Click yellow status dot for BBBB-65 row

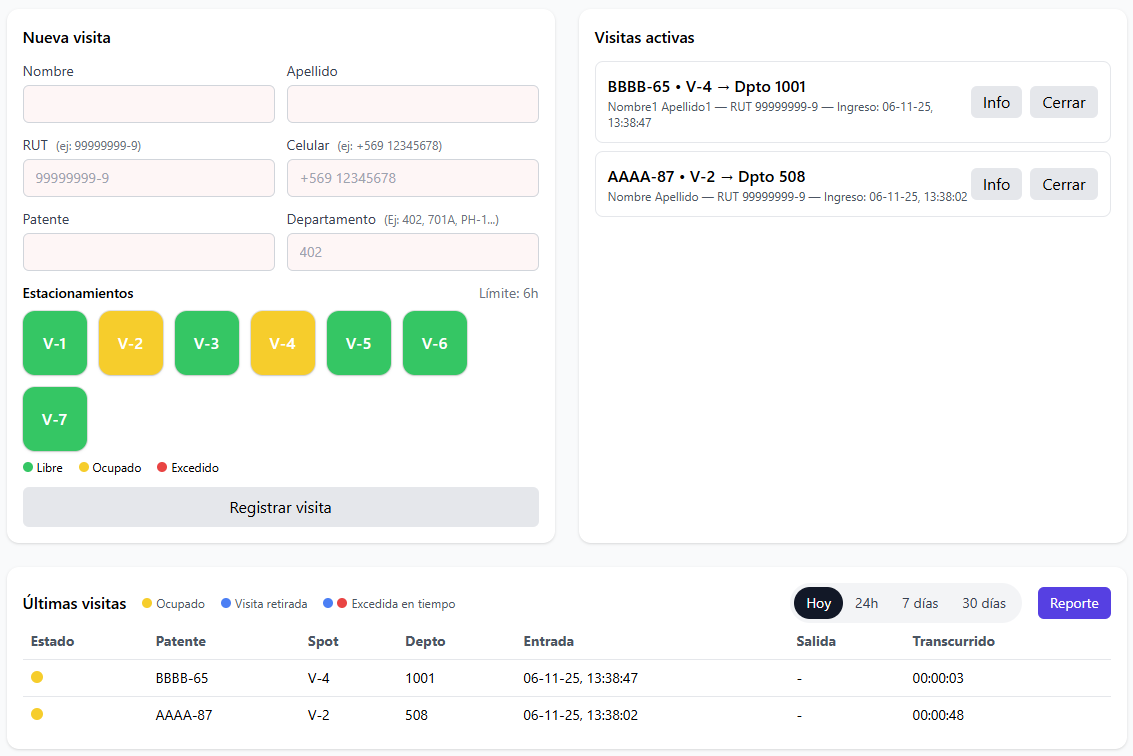37,677
